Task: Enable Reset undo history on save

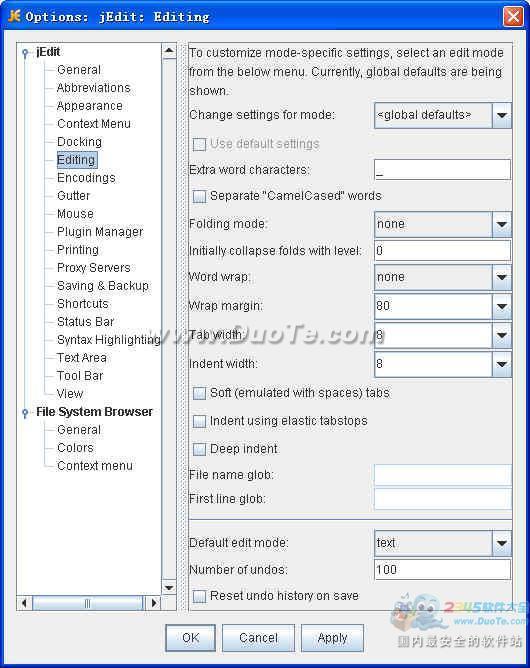Action: 199,596
